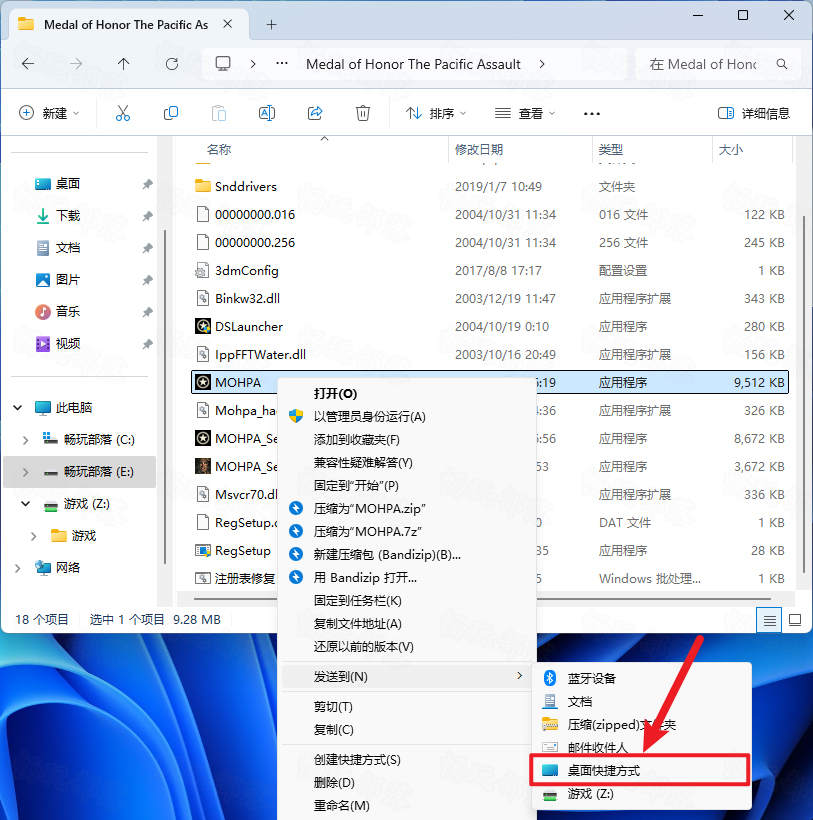Click the Bluetooth device icon in Send-to submenu
This screenshot has width=813, height=820.
pyautogui.click(x=549, y=678)
